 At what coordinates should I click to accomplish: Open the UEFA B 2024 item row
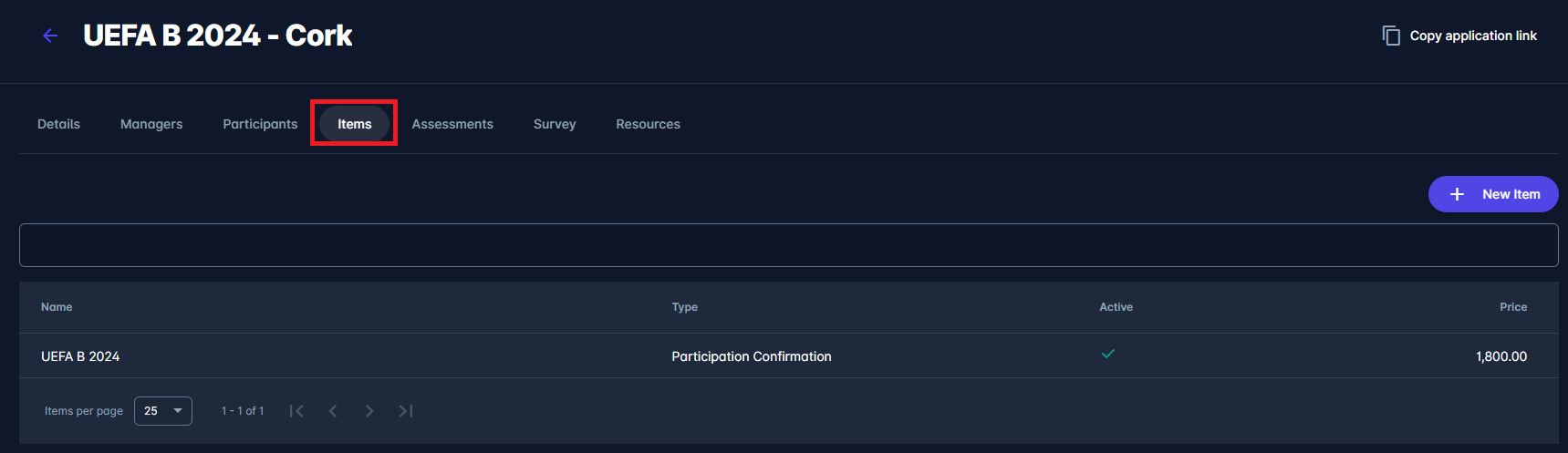[x=80, y=356]
